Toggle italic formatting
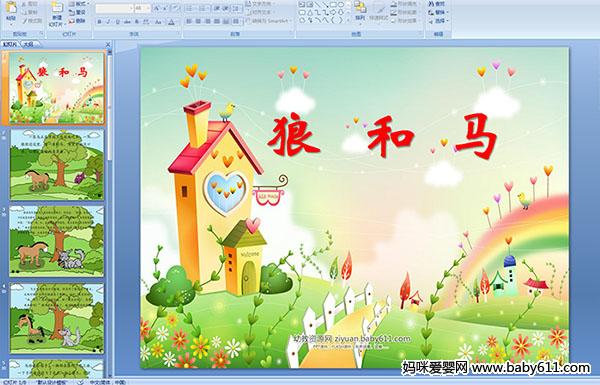The image size is (600, 385). [x=108, y=22]
